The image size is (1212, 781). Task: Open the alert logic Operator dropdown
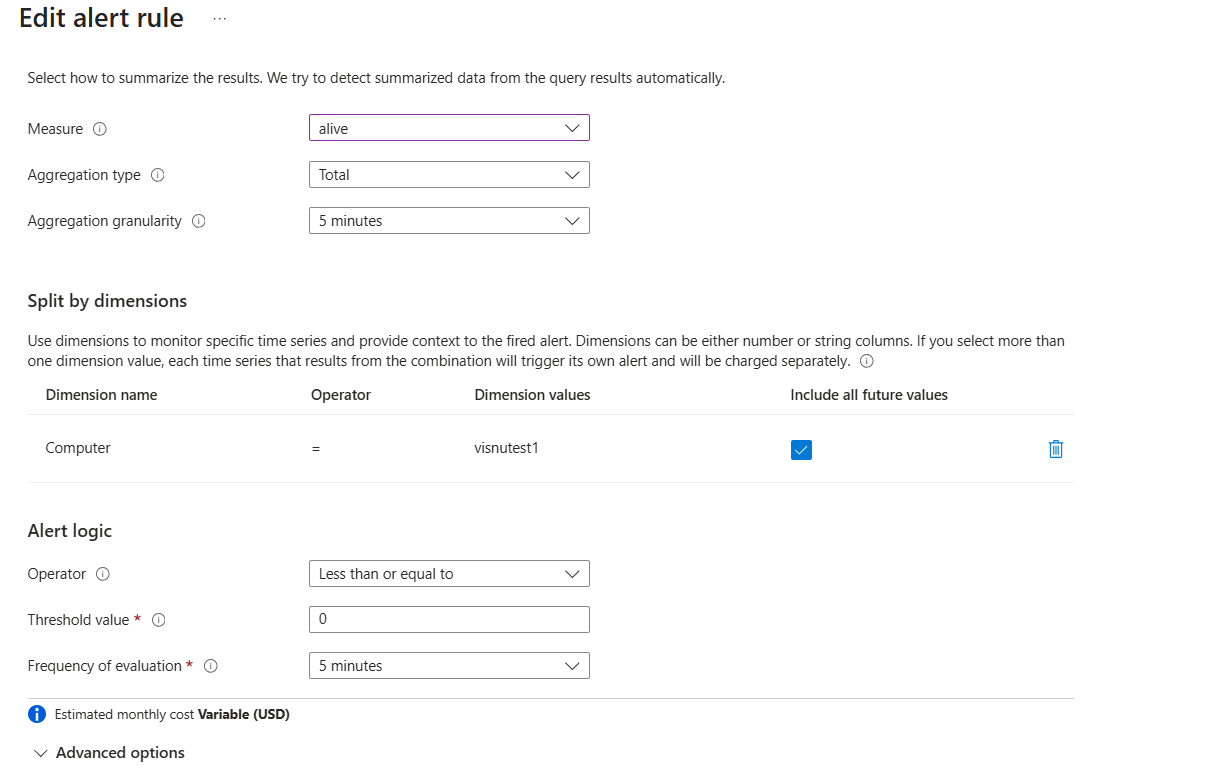449,574
